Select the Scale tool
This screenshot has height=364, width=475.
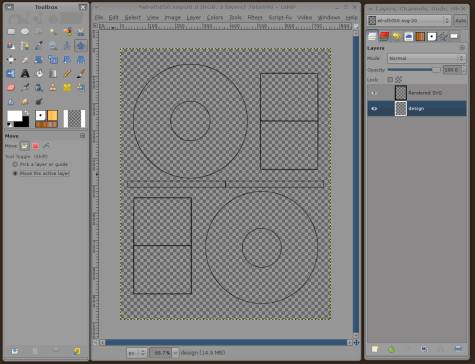53,60
